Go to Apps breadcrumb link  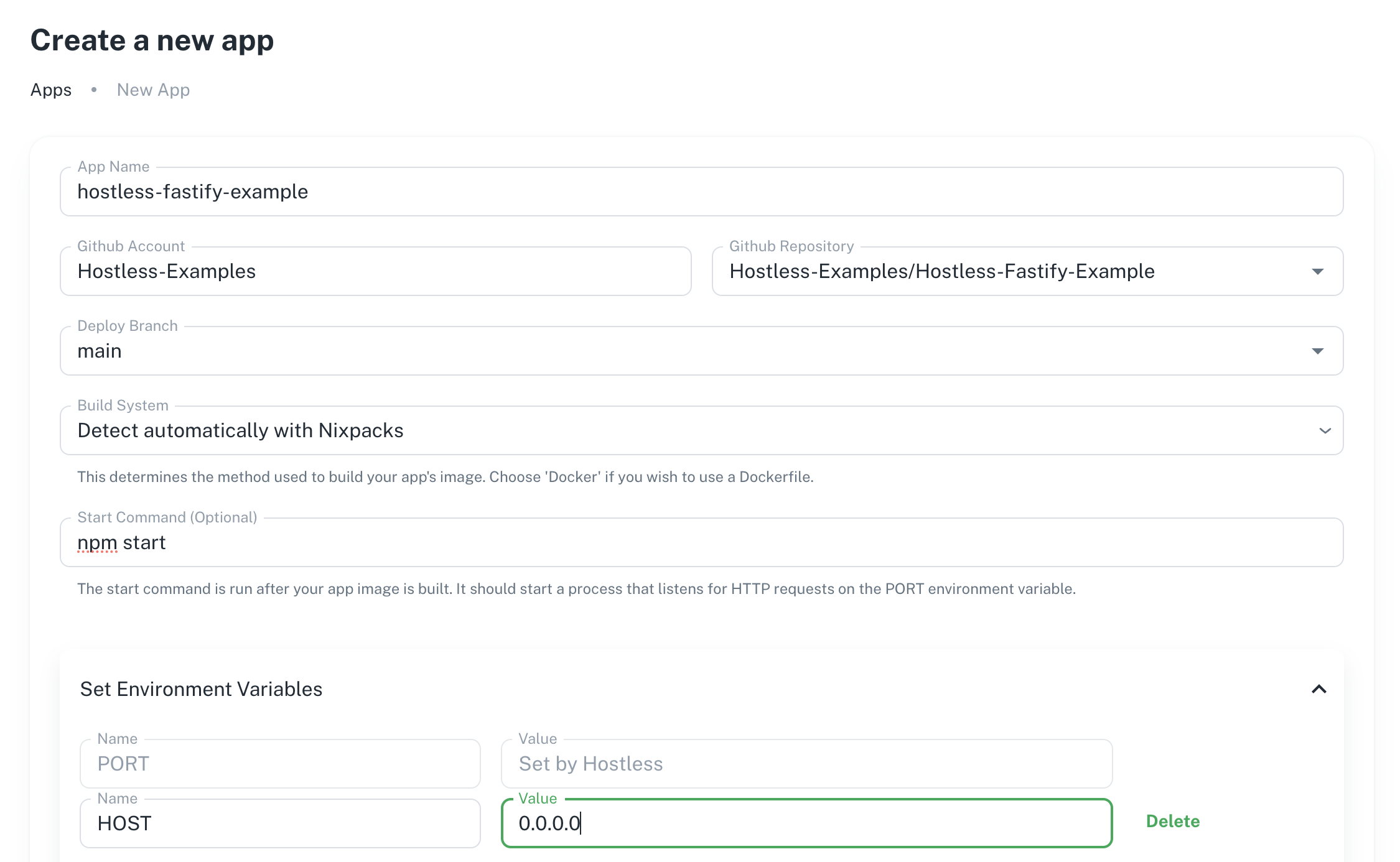[x=51, y=90]
